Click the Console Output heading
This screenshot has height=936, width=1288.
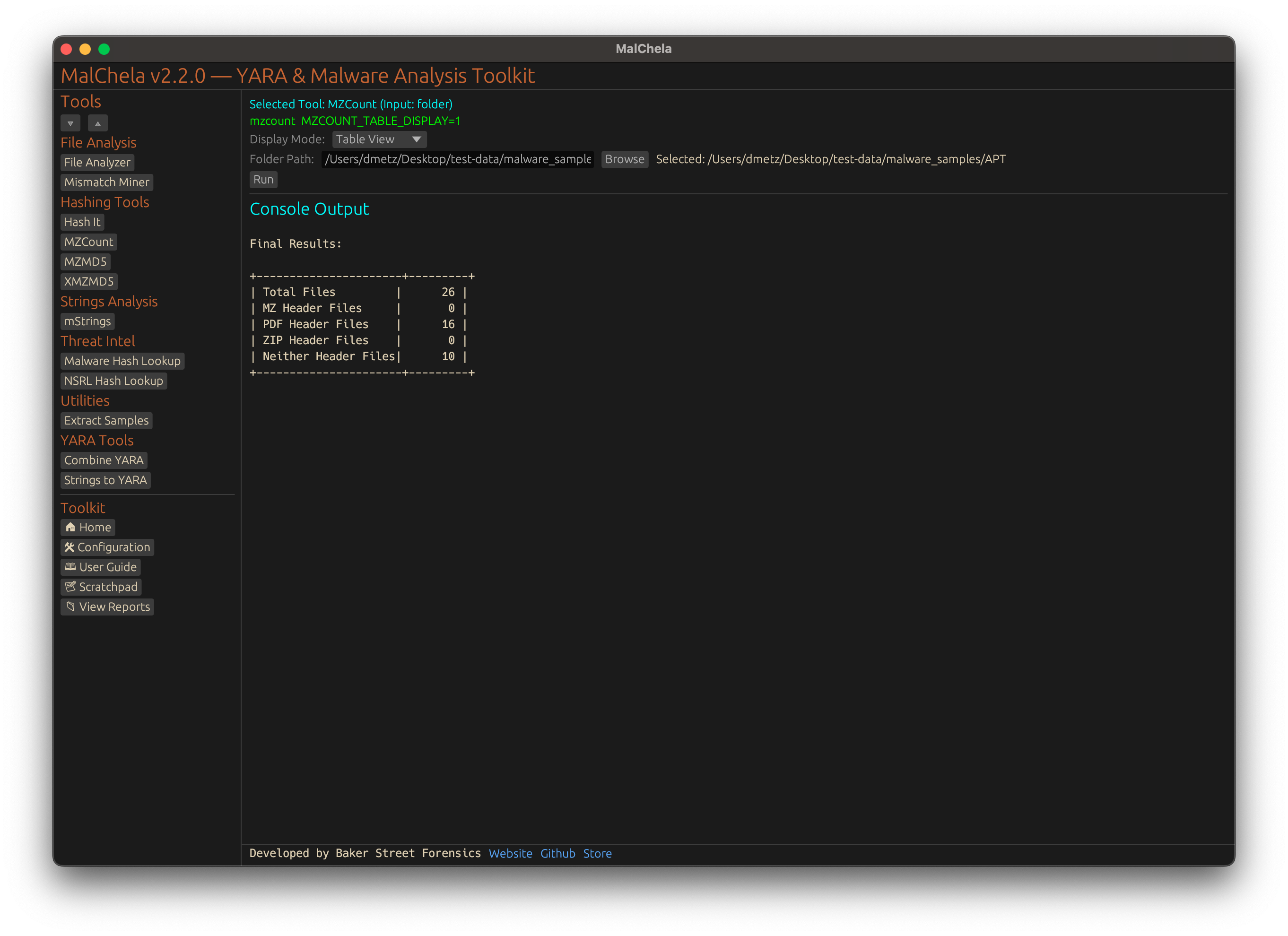[310, 209]
